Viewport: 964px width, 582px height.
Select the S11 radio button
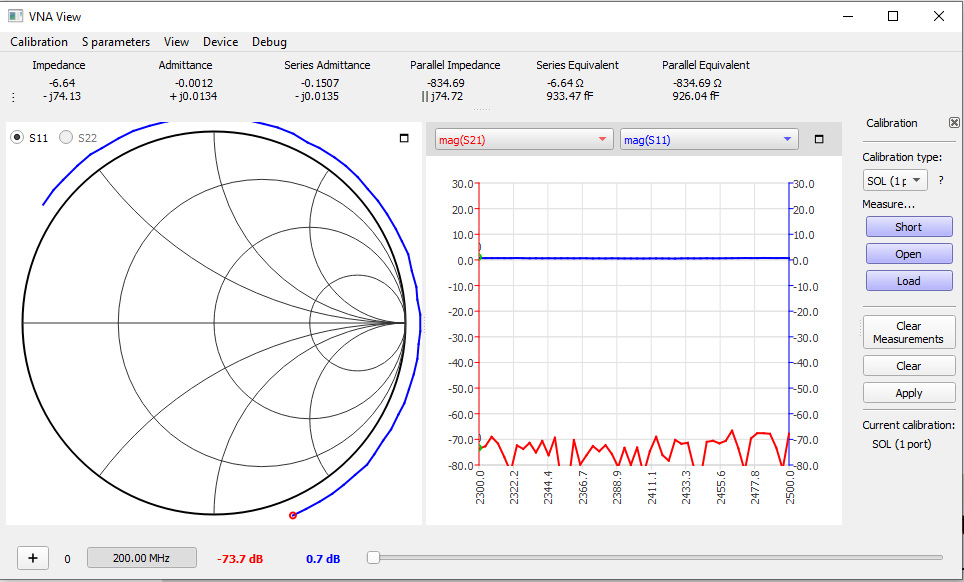click(17, 138)
